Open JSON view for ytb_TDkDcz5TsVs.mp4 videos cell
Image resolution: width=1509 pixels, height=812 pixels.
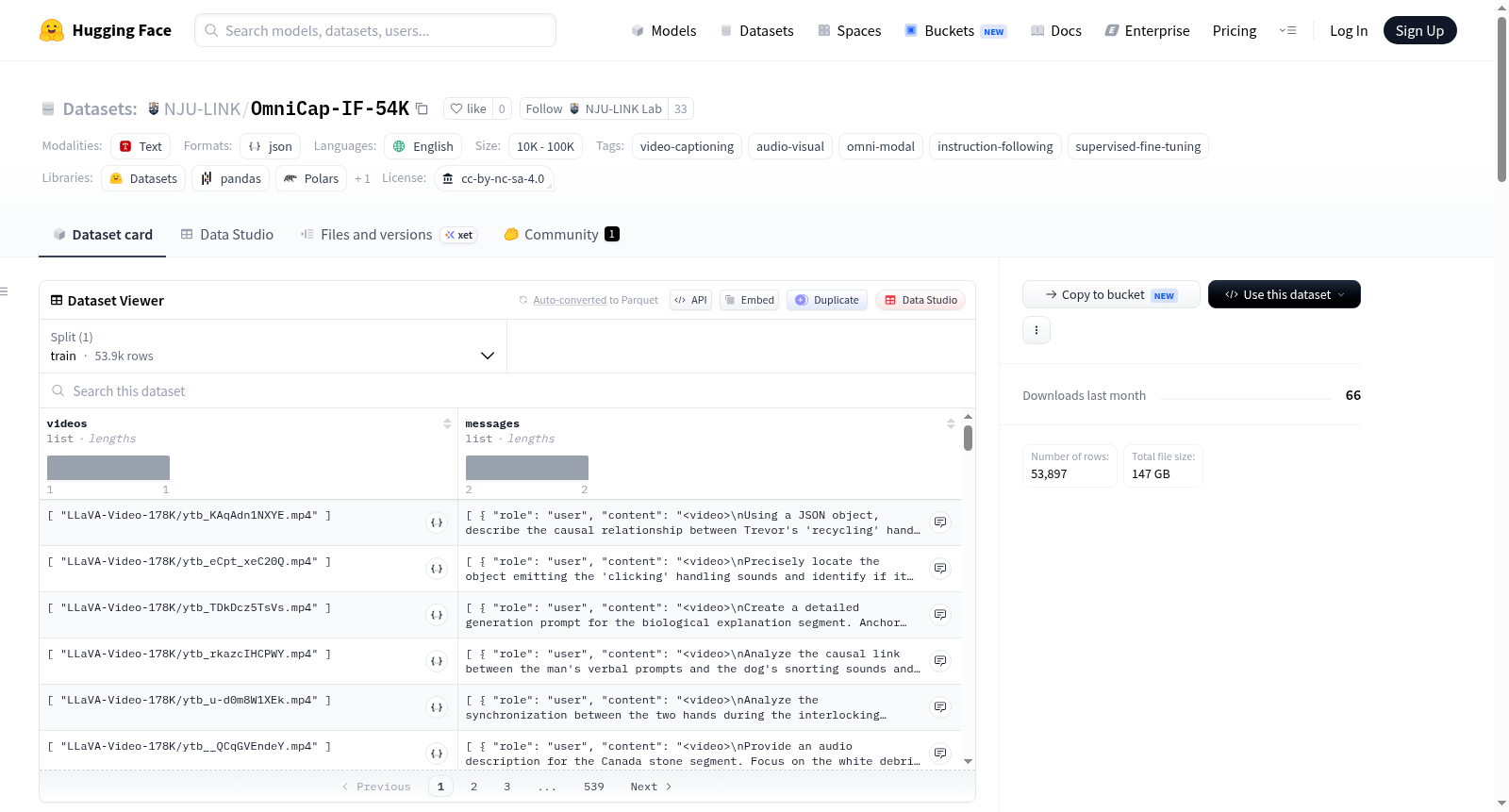(x=437, y=615)
